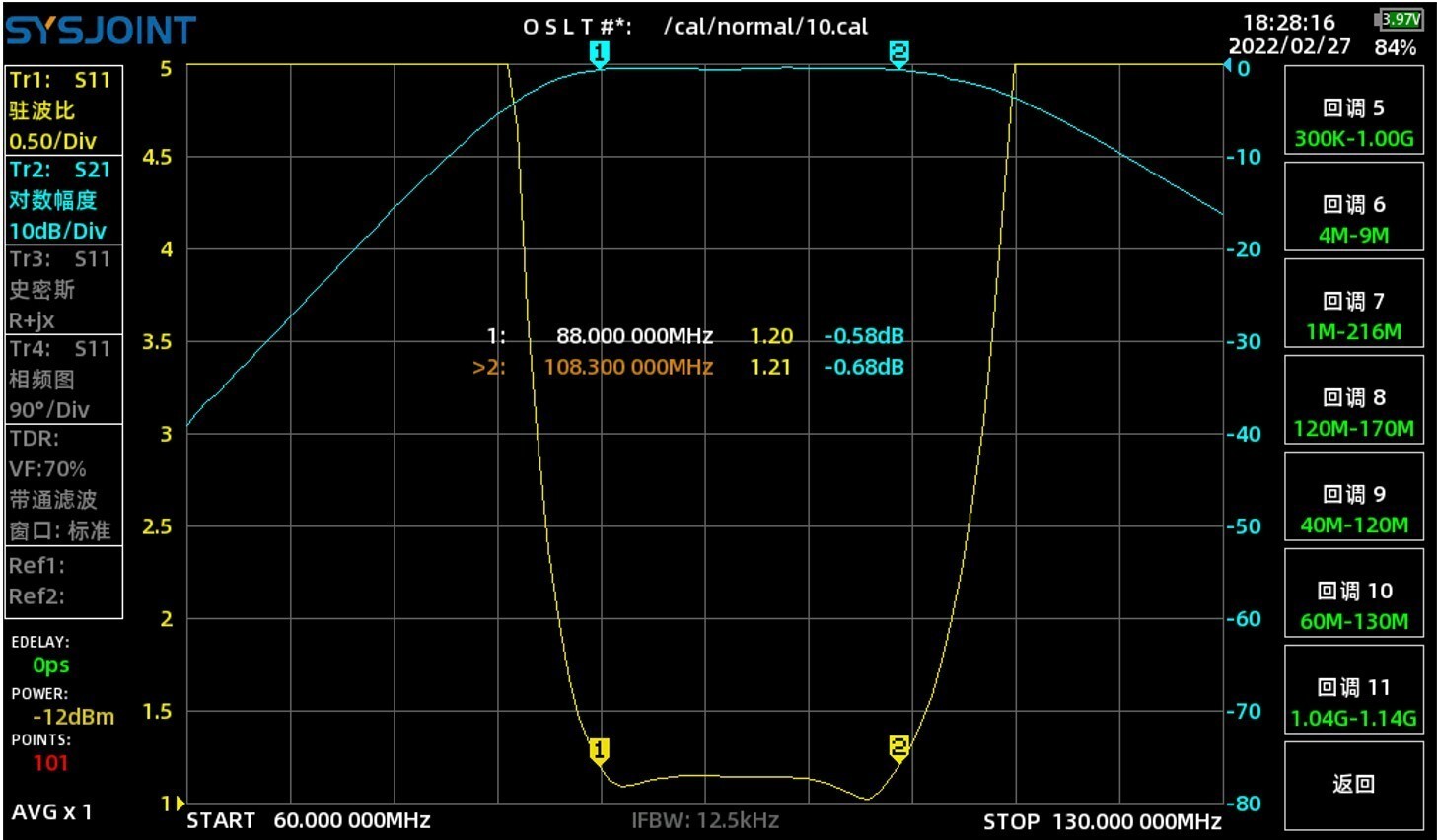Viewport: 1437px width, 840px height.
Task: Select cyan marker 2 on S21 trace
Action: pos(898,54)
